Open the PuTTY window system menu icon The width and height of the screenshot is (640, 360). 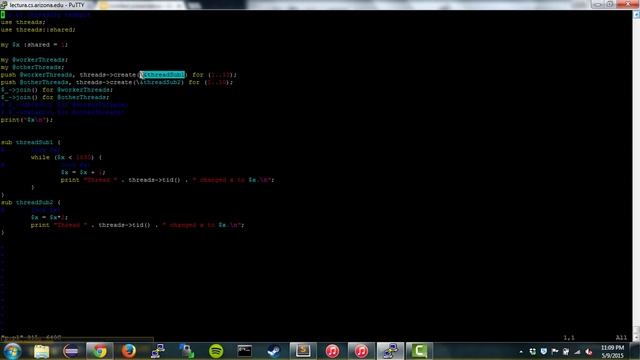(x=4, y=5)
